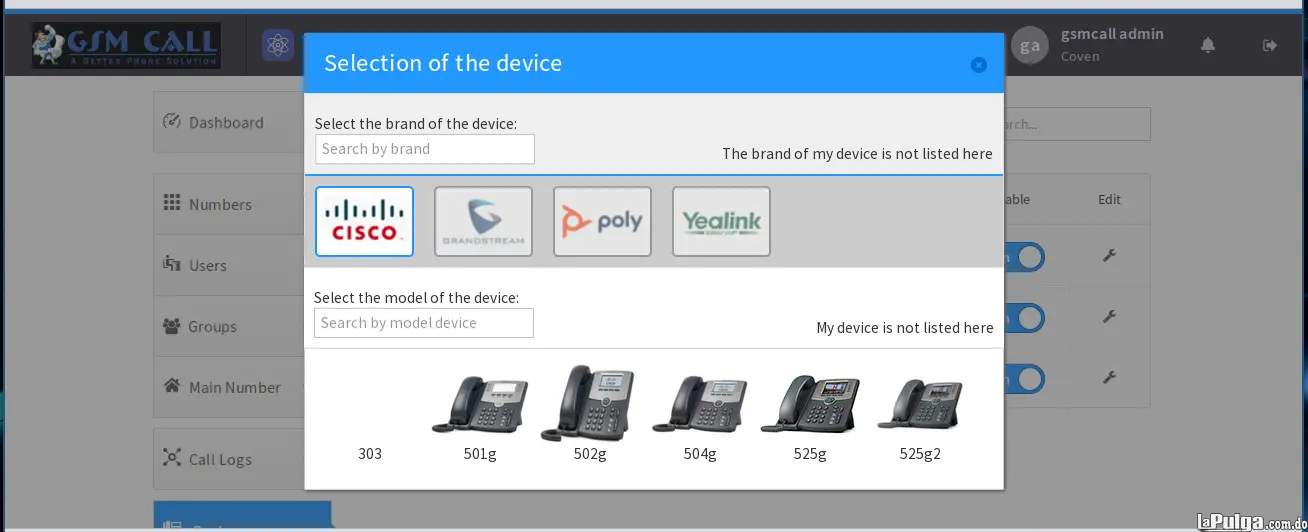
Task: Open the Dashboard sidebar item
Action: (x=229, y=122)
